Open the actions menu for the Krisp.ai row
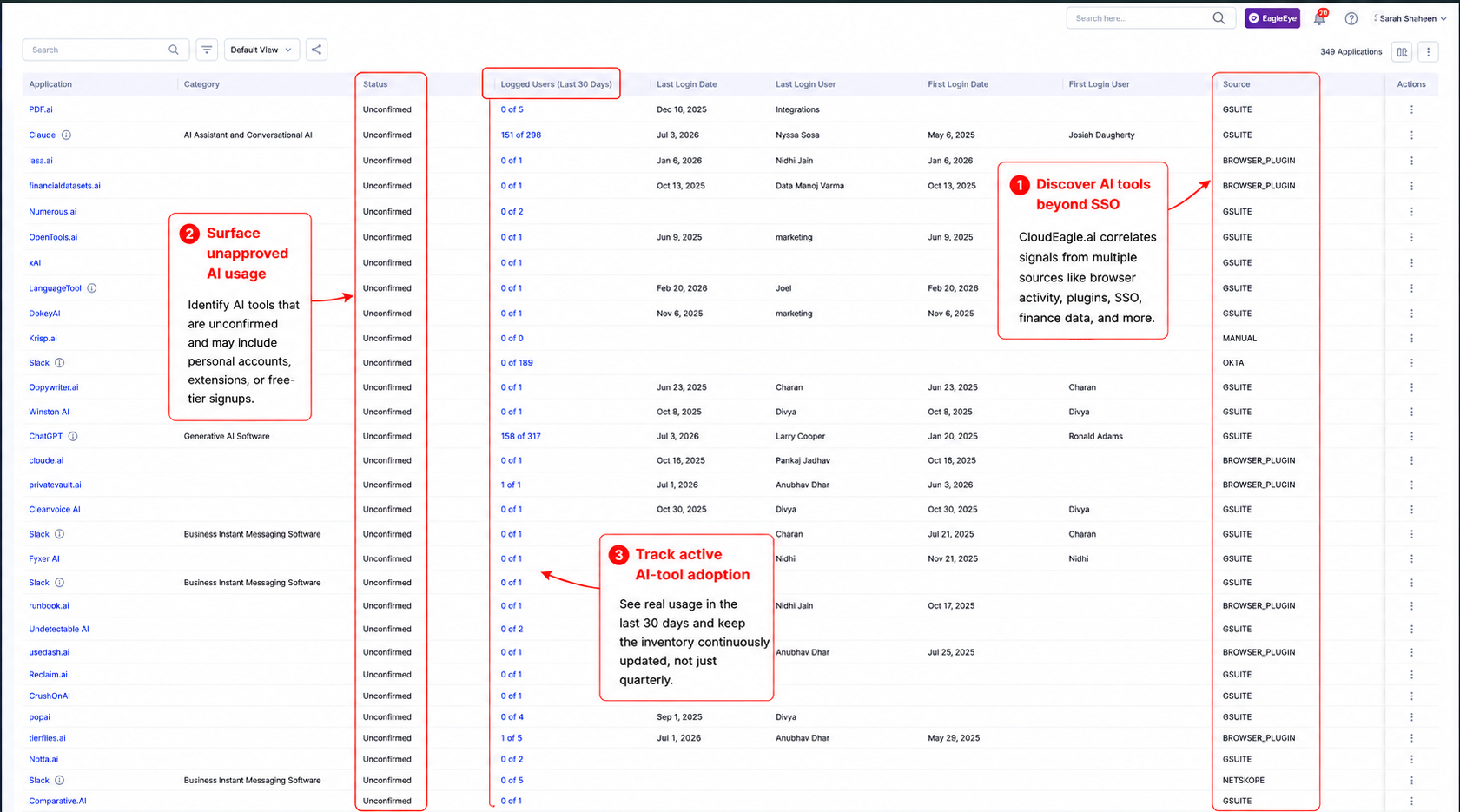1460x812 pixels. (1411, 339)
